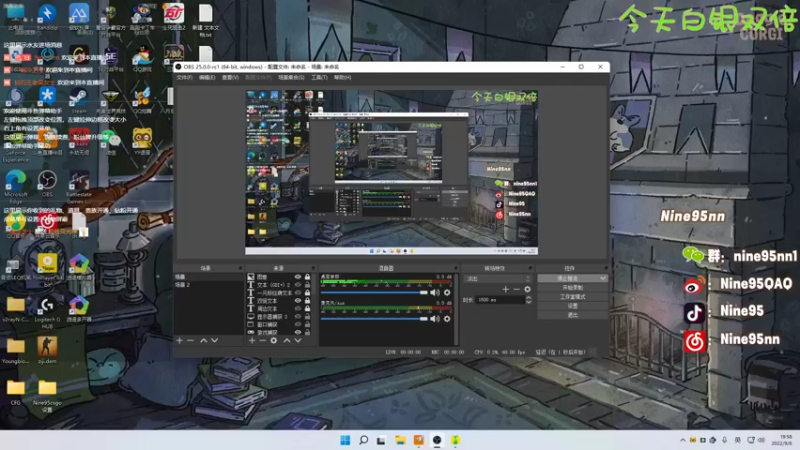Pop out the 控件 dock panel
This screenshot has width=800, height=450.
click(x=605, y=268)
